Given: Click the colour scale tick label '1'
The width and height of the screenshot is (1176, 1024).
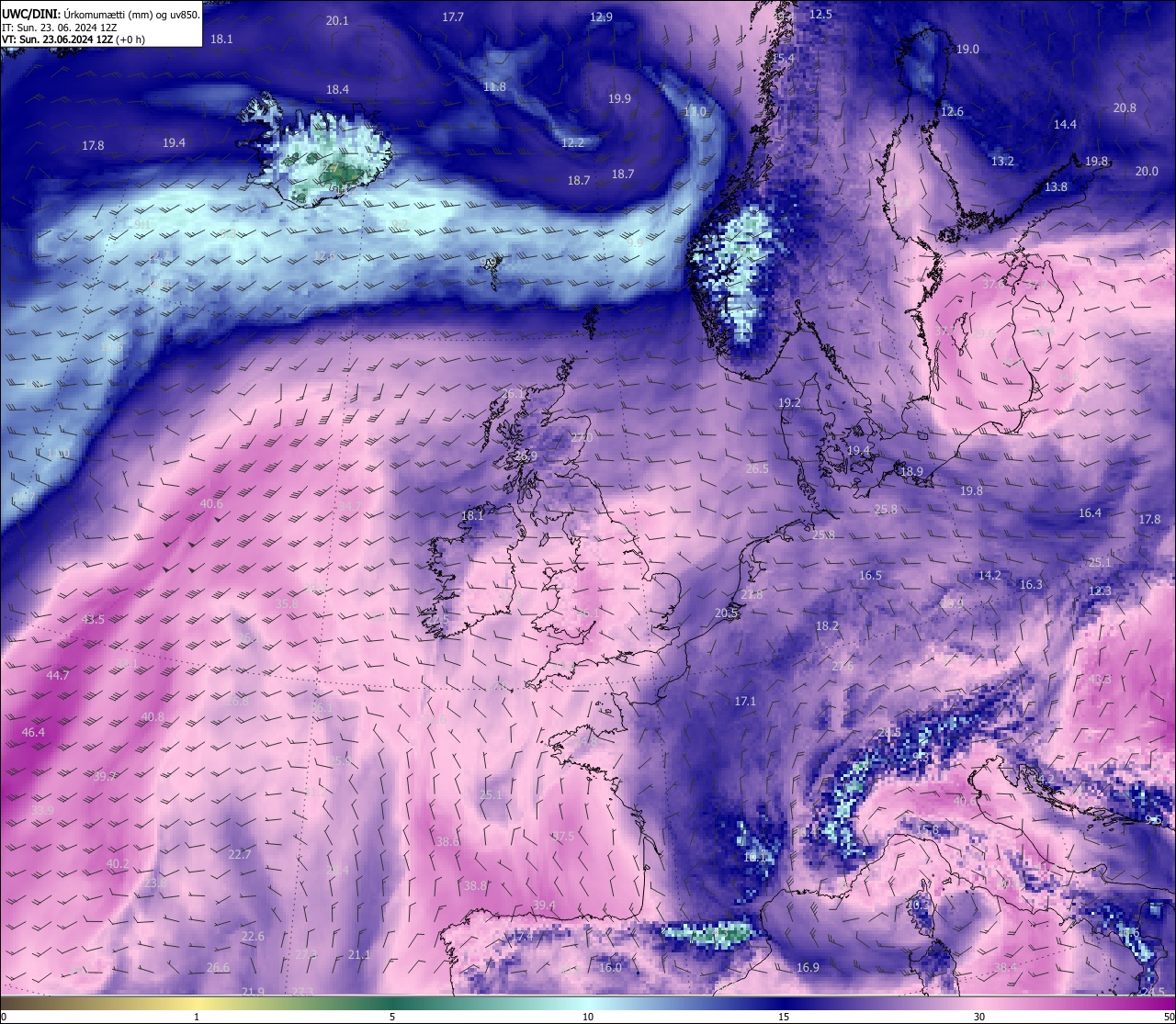Looking at the screenshot, I should [x=197, y=1017].
